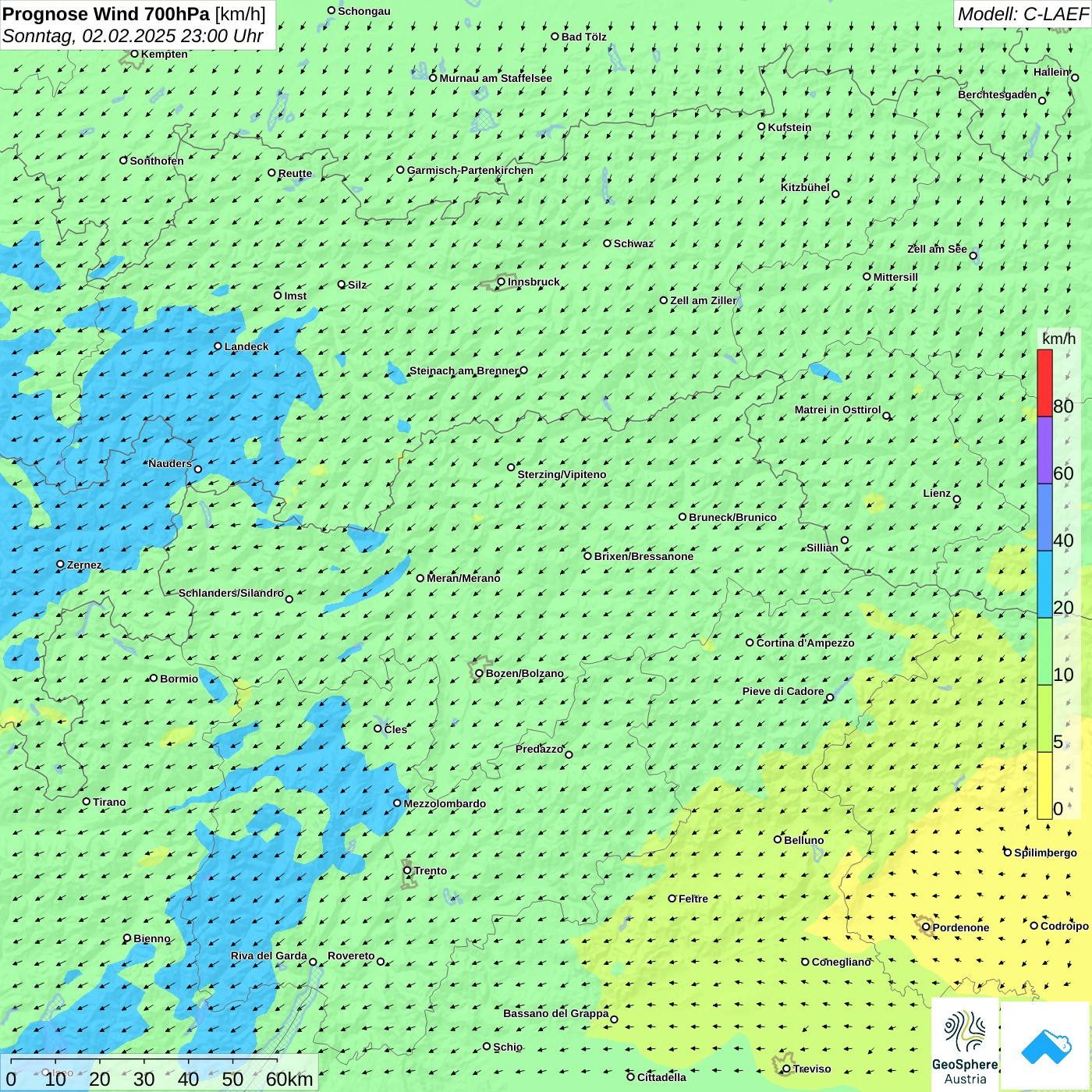Click the Schwaz location marker

click(608, 243)
